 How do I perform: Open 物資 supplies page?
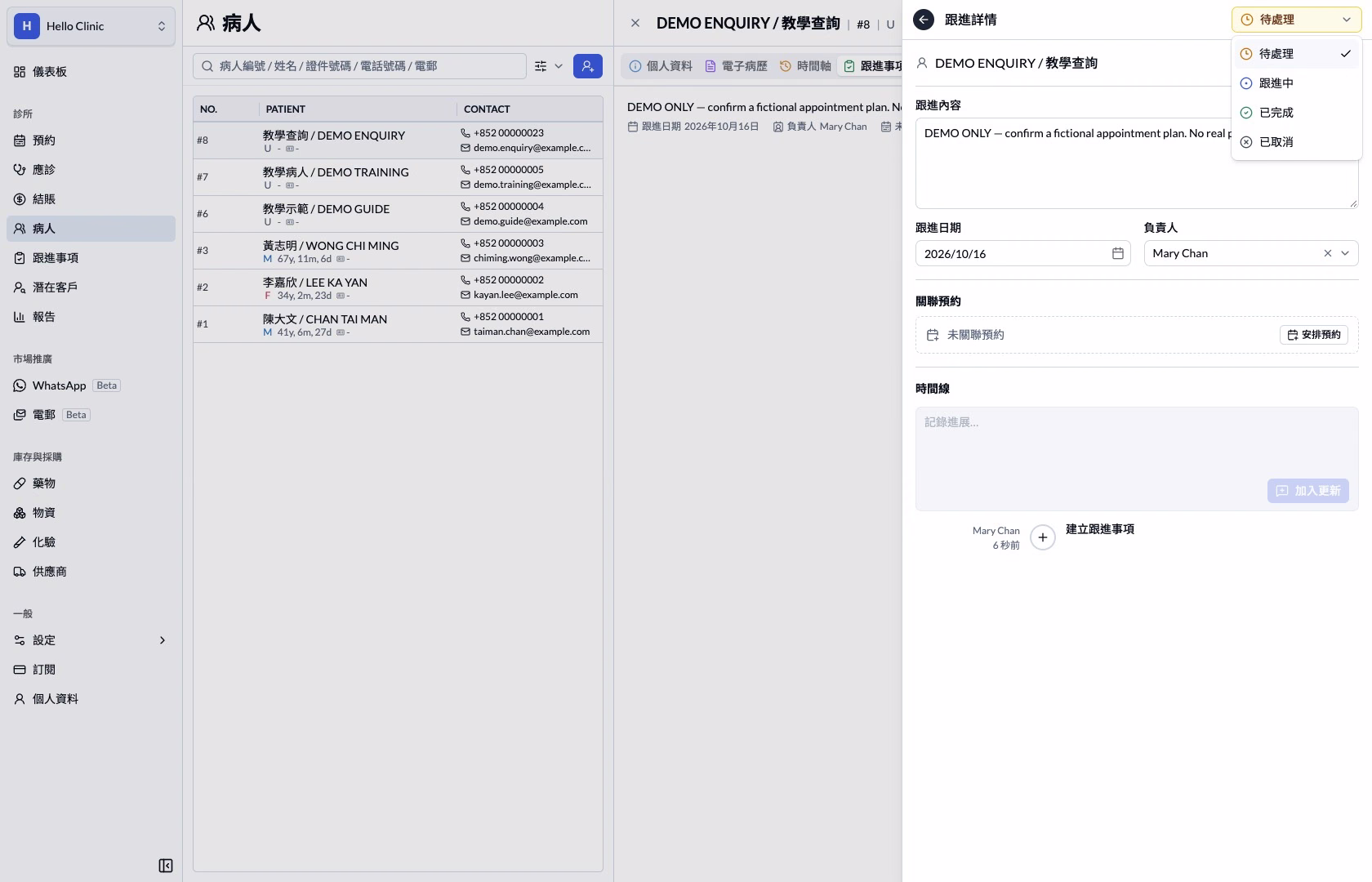(x=91, y=513)
